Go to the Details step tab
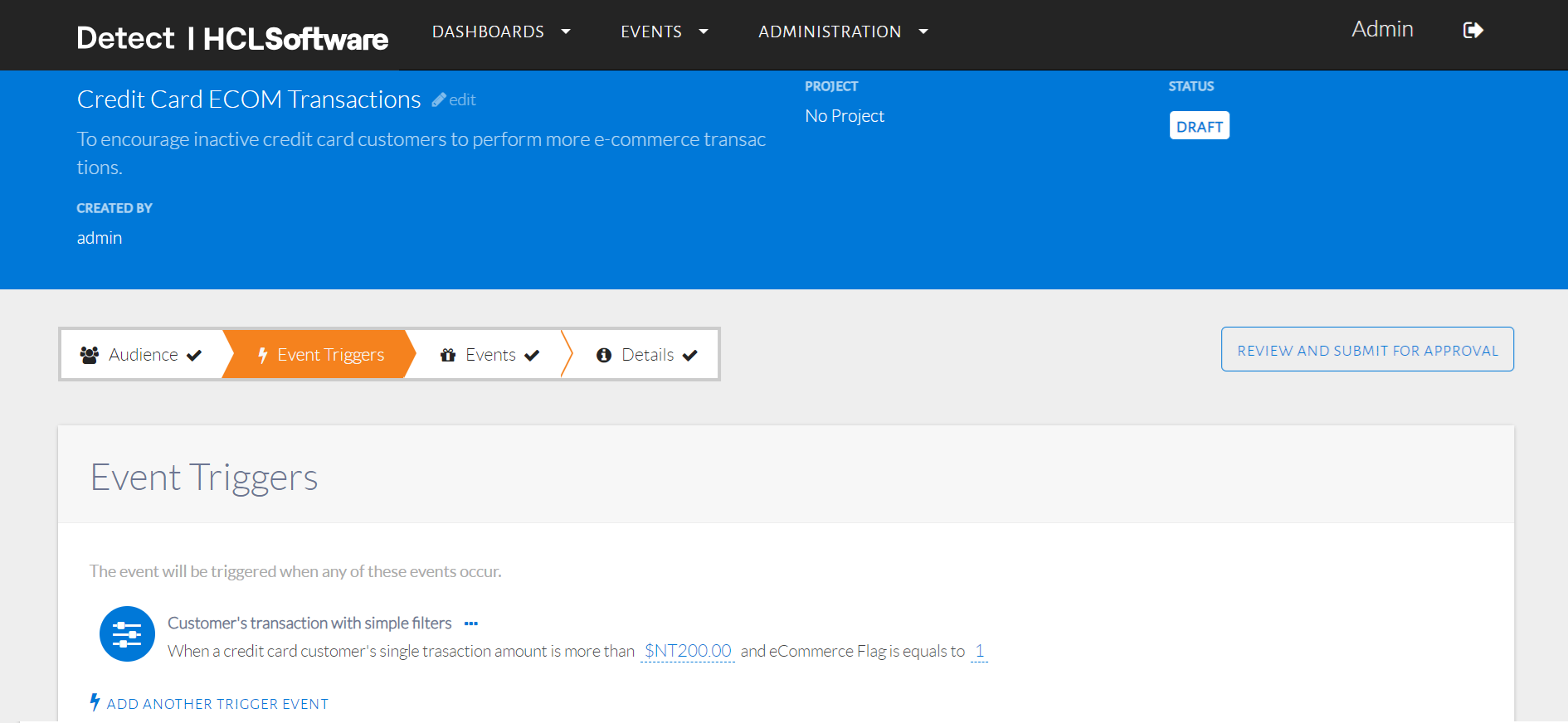This screenshot has height=723, width=1568. pyautogui.click(x=645, y=355)
